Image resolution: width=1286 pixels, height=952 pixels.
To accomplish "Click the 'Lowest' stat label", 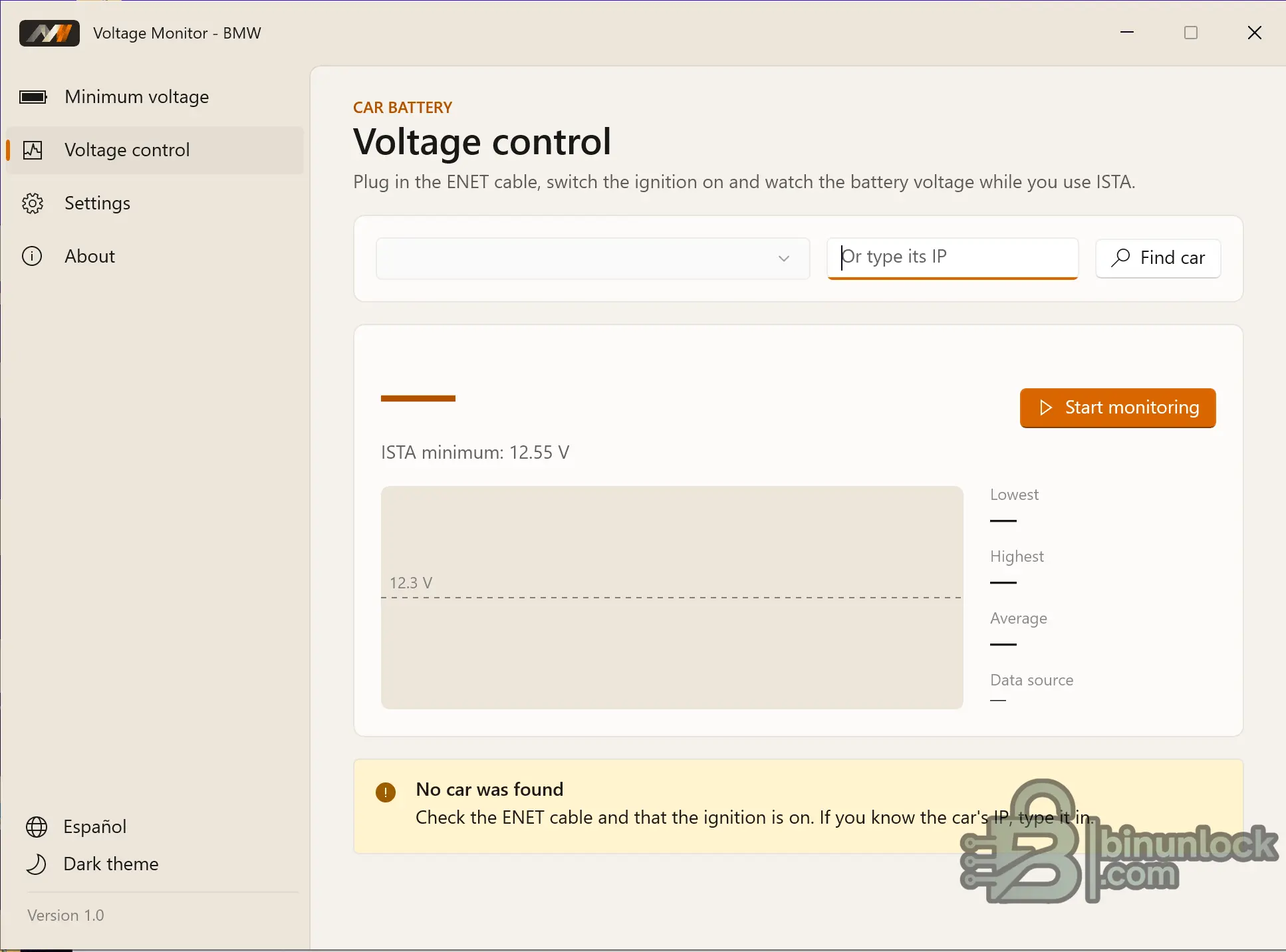I will (x=1014, y=495).
